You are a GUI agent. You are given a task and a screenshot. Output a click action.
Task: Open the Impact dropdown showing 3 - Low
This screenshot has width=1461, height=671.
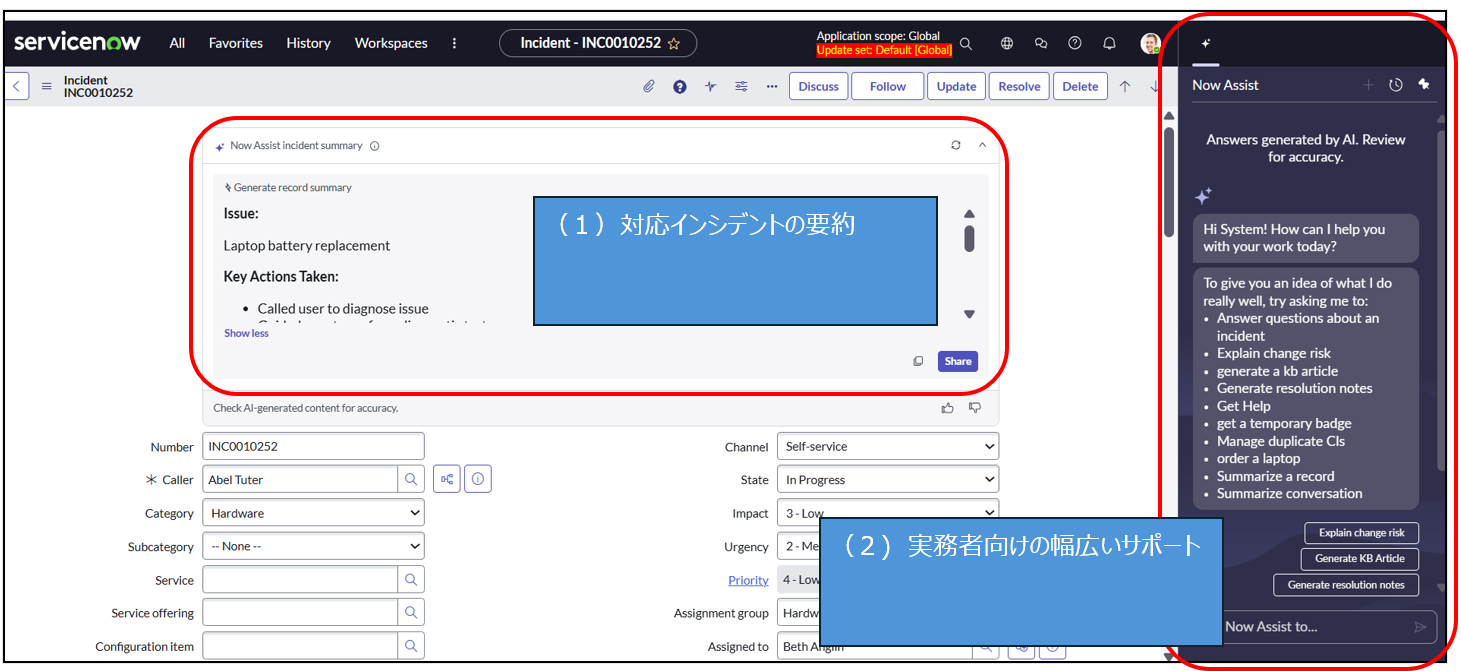point(888,513)
